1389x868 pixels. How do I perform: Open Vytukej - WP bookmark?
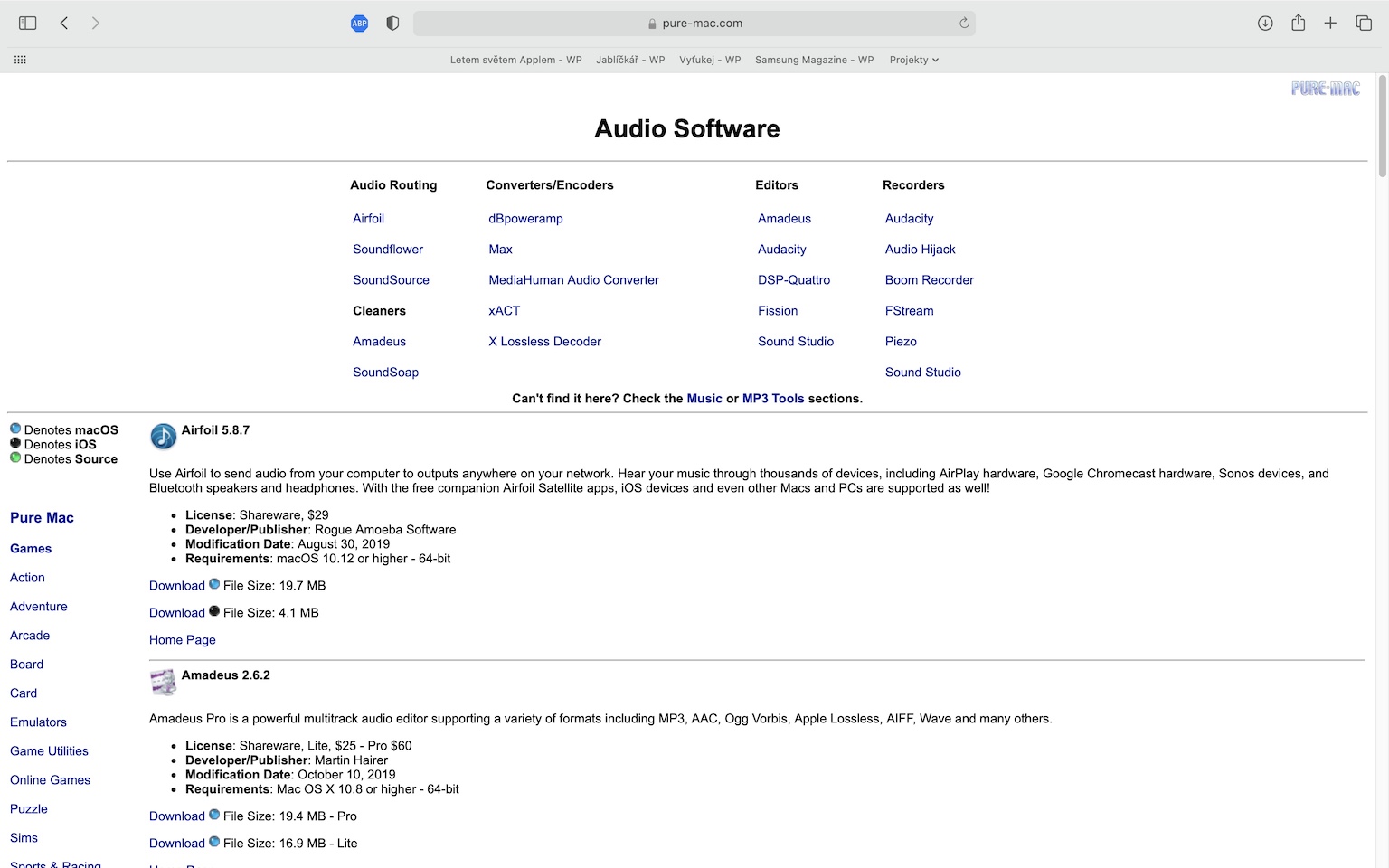click(710, 60)
